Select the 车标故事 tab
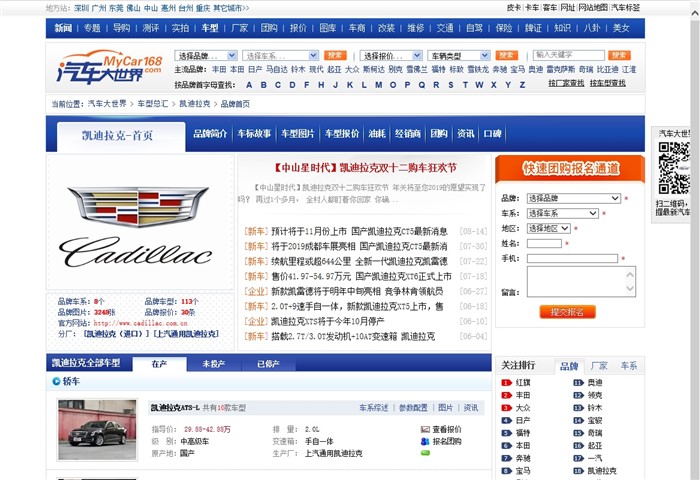The height and width of the screenshot is (480, 700). pyautogui.click(x=254, y=134)
